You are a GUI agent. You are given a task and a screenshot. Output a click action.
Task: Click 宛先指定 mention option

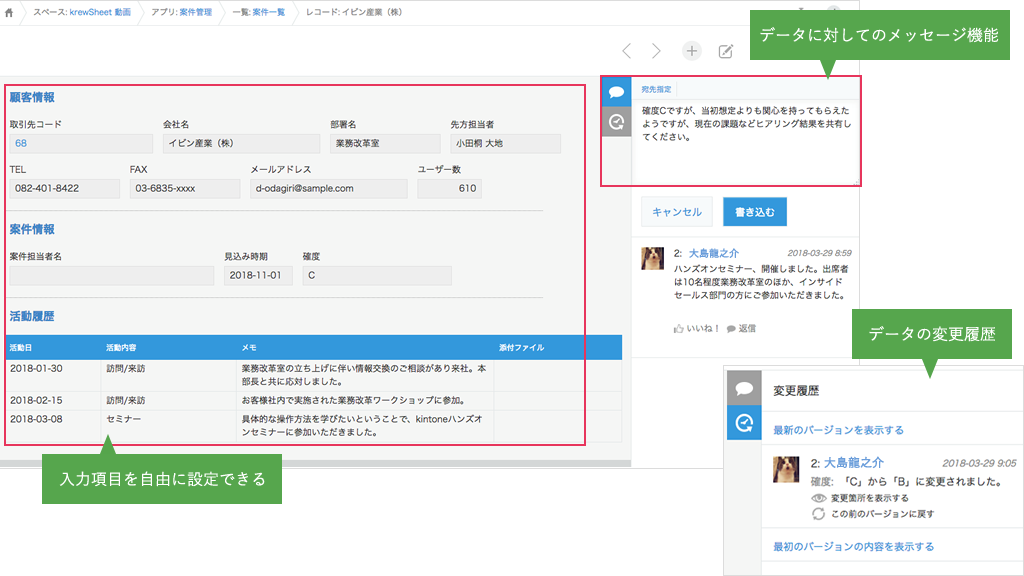656,89
